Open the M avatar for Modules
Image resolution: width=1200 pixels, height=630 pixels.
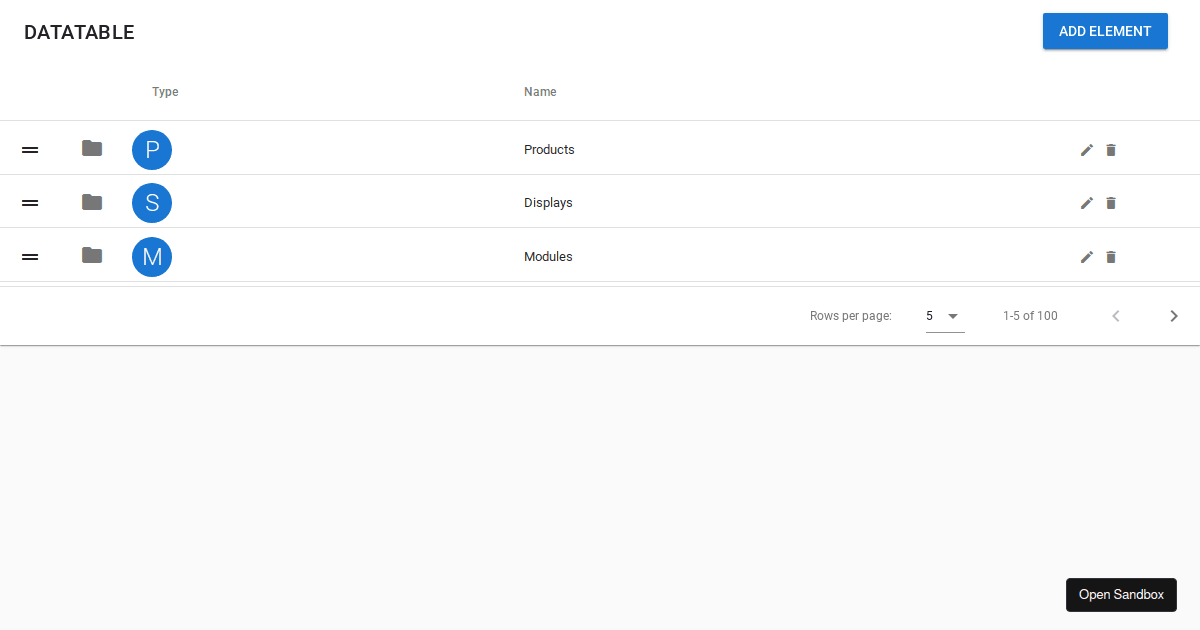152,256
